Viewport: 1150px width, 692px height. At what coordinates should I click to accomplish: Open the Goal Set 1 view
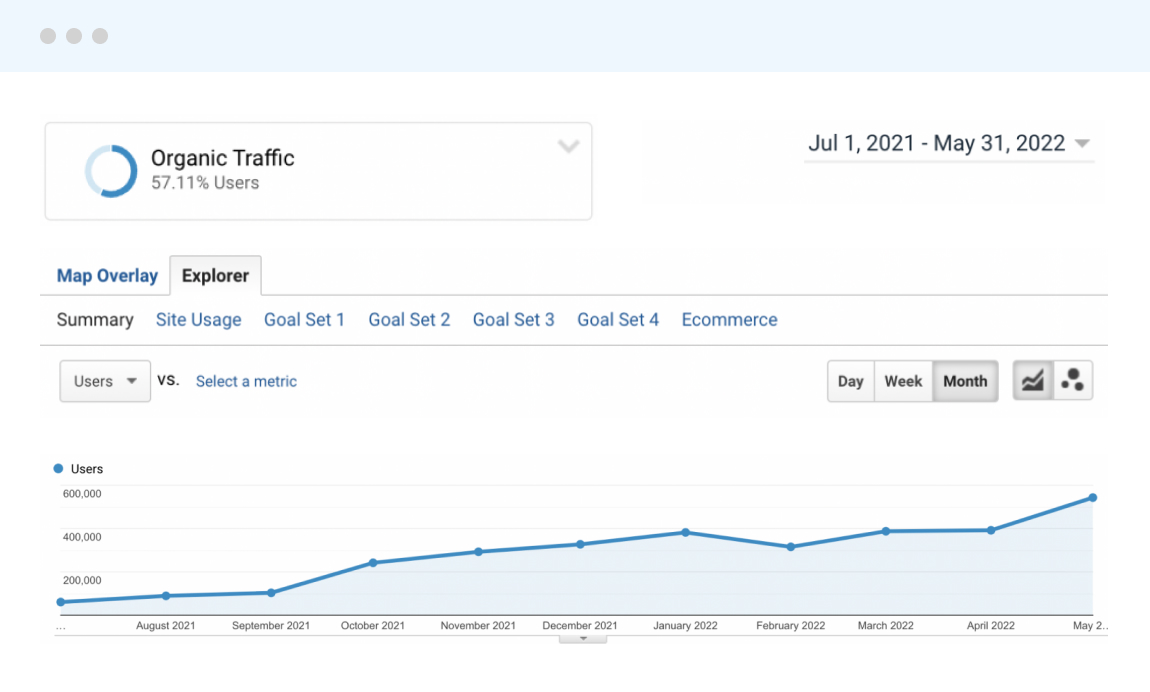304,320
